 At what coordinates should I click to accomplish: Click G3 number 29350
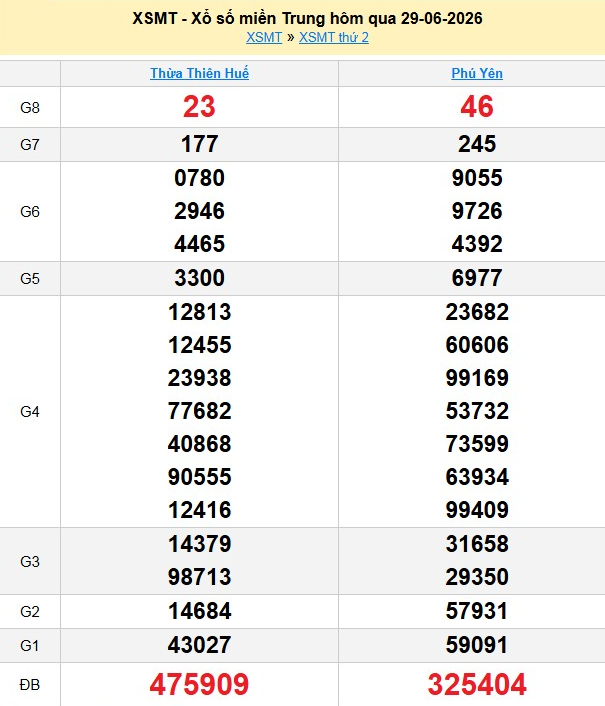click(477, 577)
